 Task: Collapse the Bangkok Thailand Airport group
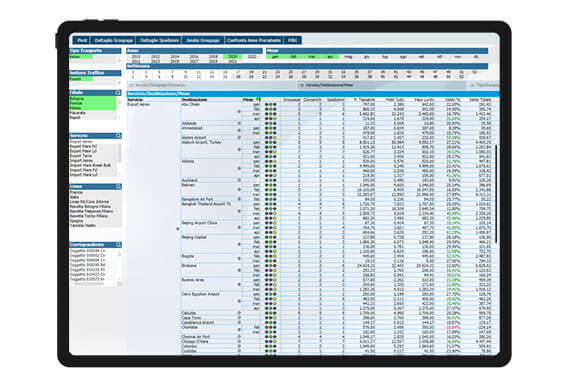(239, 211)
